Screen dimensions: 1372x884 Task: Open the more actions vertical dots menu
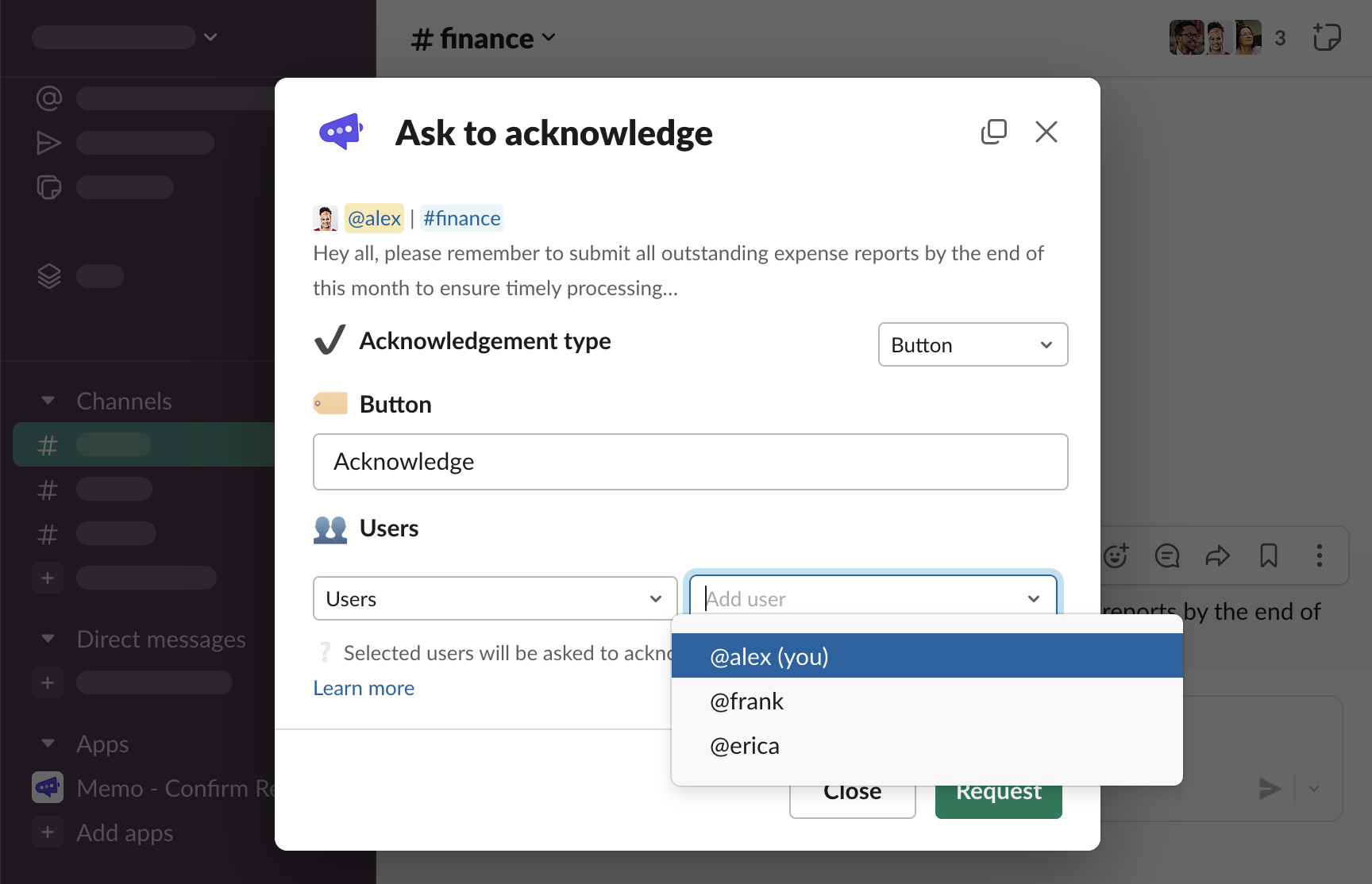click(1319, 555)
